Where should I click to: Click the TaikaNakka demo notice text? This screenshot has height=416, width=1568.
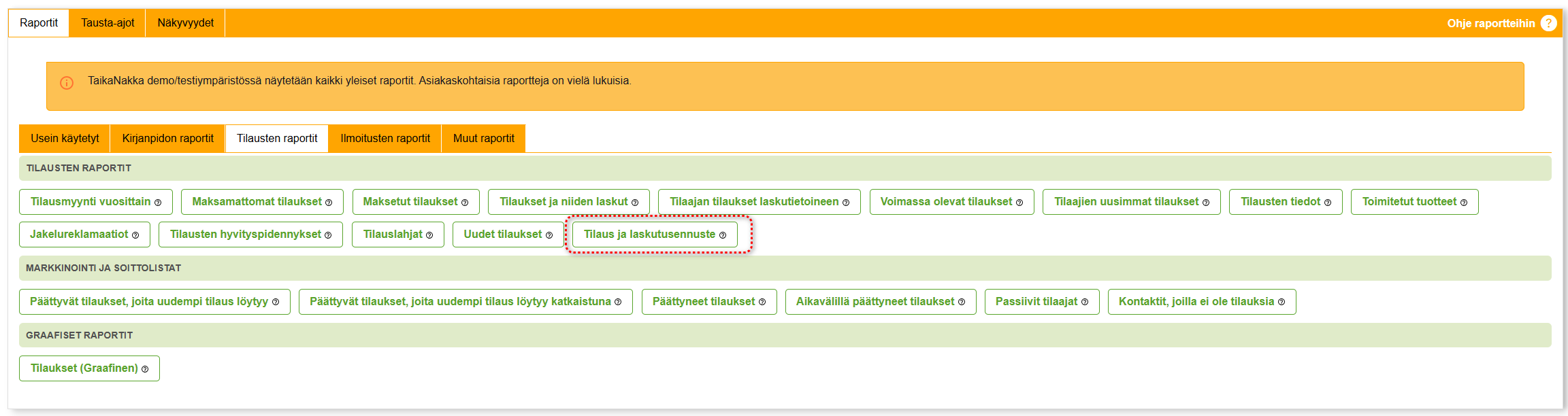[x=359, y=81]
